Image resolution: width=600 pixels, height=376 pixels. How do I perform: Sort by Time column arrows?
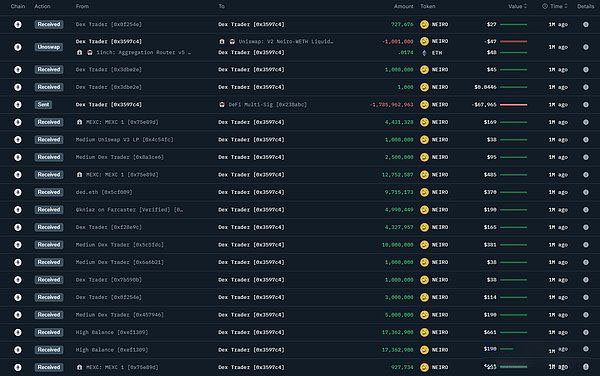[566, 6]
